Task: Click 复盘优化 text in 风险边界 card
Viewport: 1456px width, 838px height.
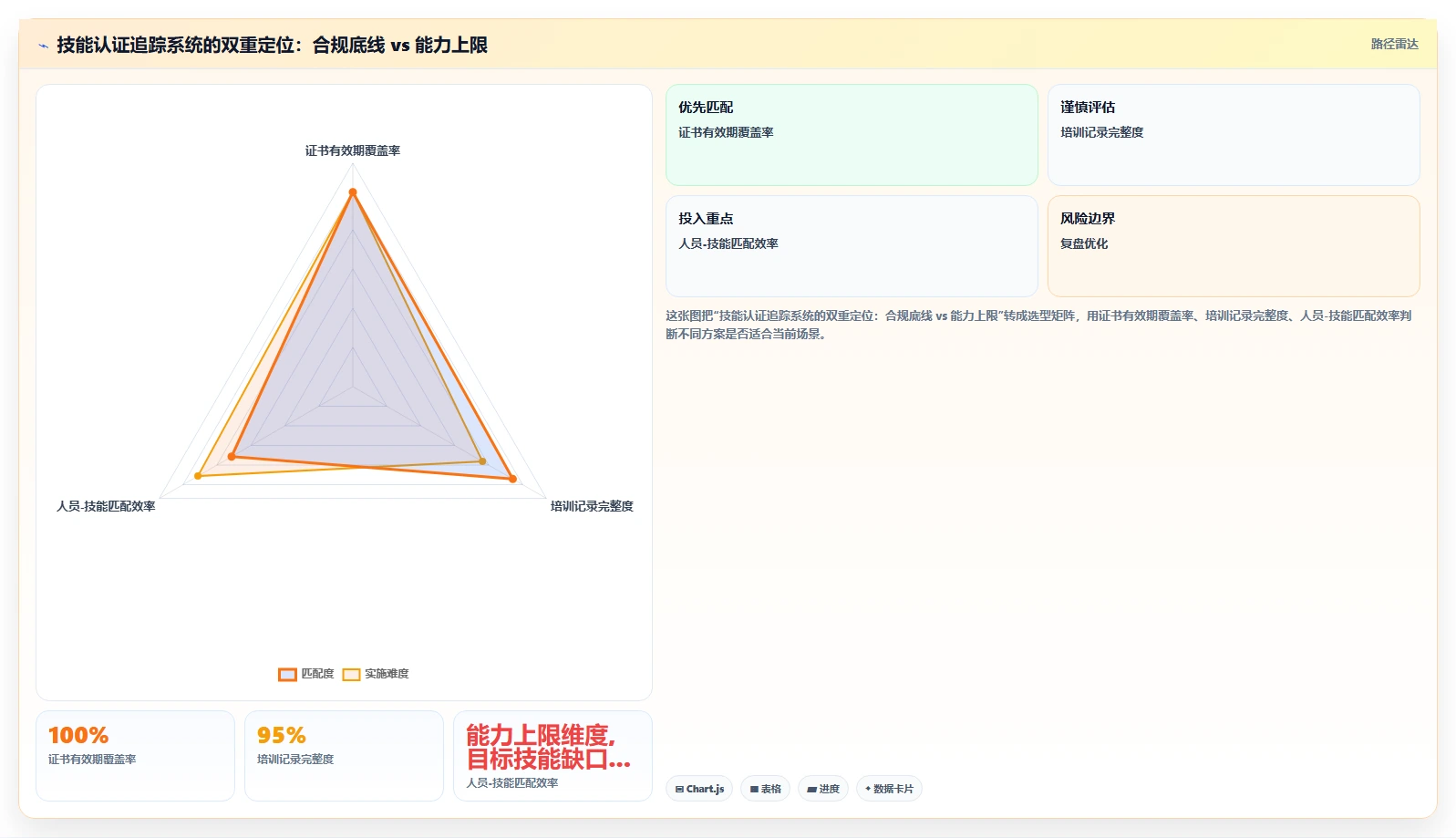Action: click(x=1084, y=243)
